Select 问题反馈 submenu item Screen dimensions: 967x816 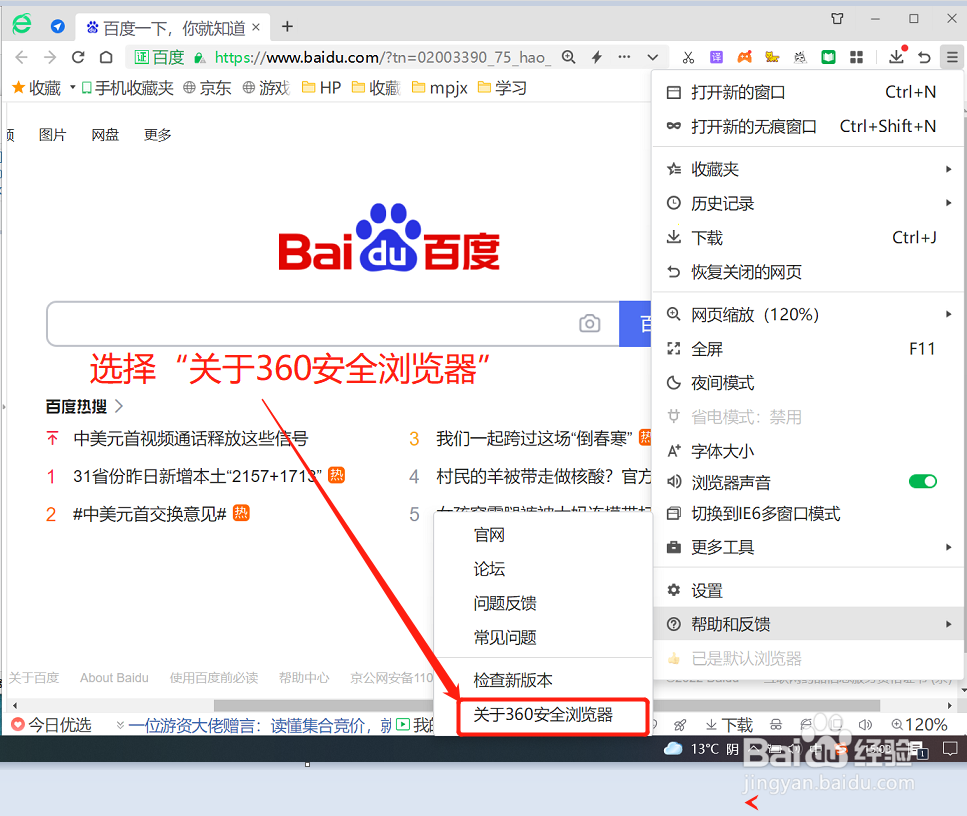click(543, 603)
